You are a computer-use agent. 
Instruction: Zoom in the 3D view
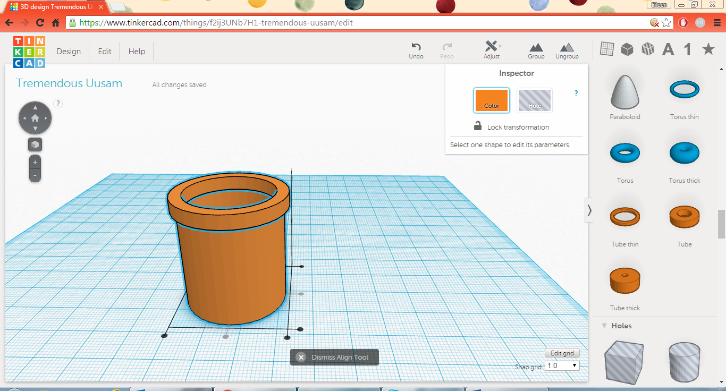35,163
